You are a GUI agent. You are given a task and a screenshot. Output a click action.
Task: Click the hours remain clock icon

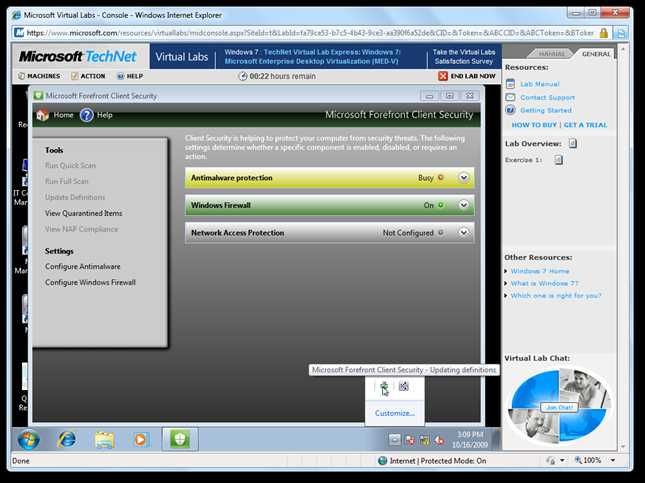243,76
